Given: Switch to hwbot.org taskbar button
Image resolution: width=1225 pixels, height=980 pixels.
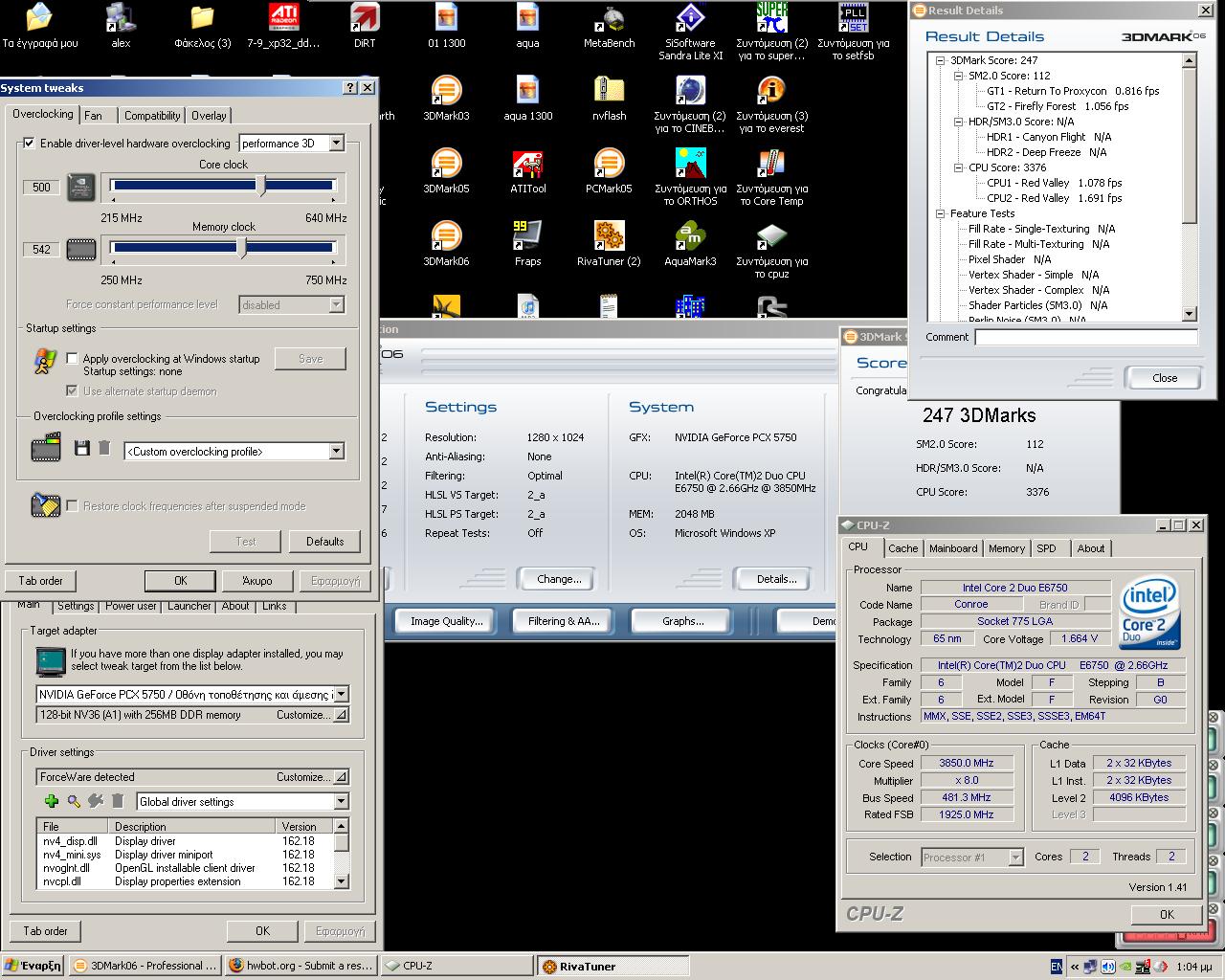Looking at the screenshot, I should (x=301, y=966).
